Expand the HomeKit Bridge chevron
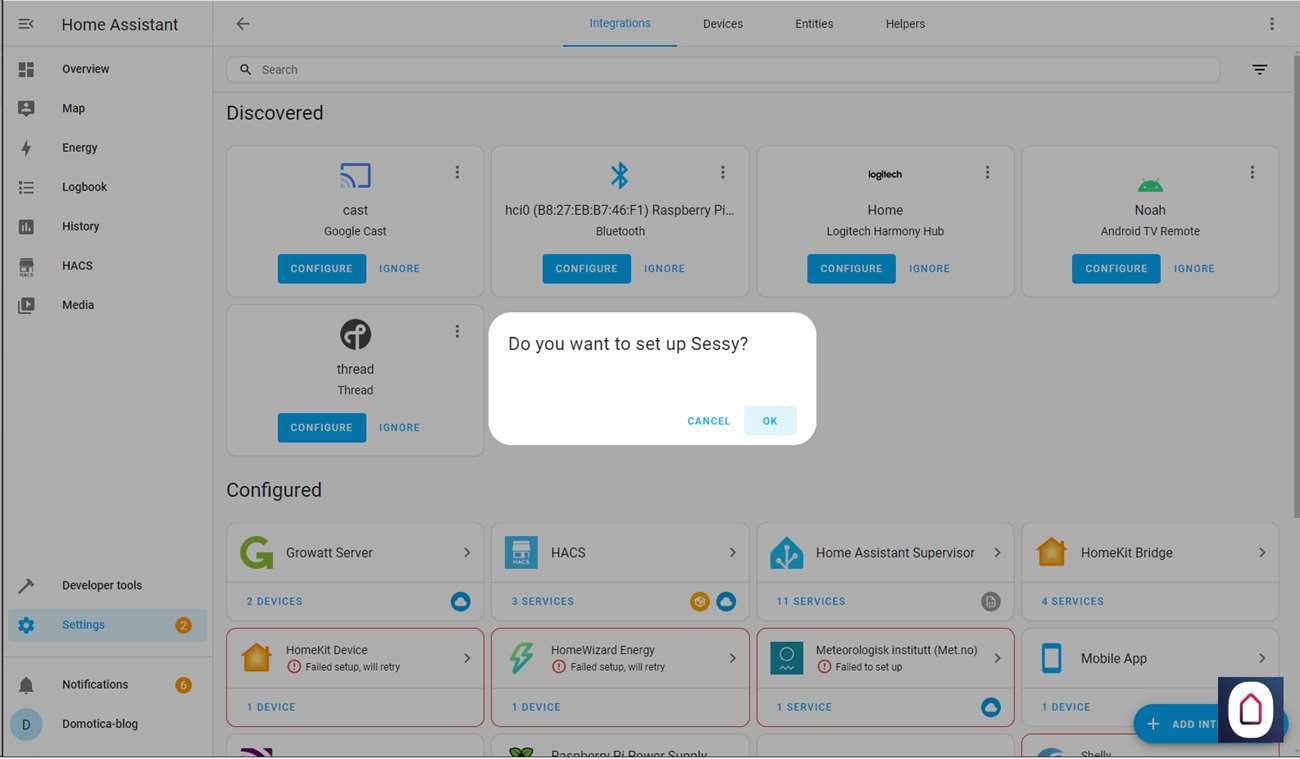The height and width of the screenshot is (759, 1300). point(1262,553)
